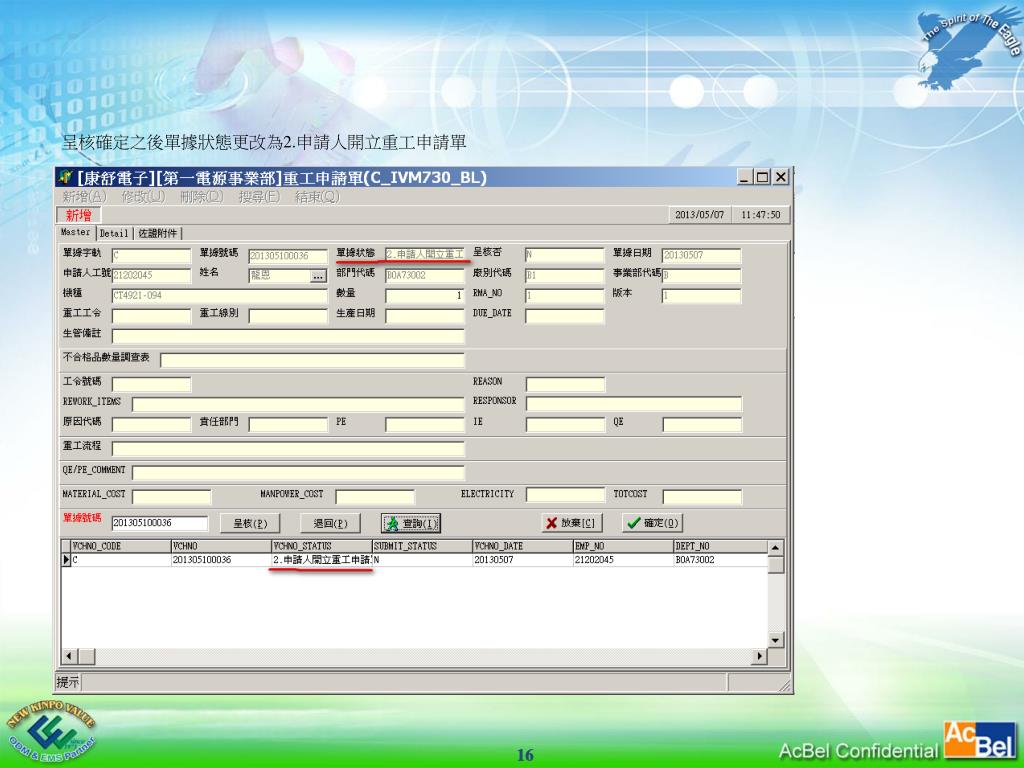Click the grid scrollbar down arrow
Screen dimensions: 1024x768
775,640
